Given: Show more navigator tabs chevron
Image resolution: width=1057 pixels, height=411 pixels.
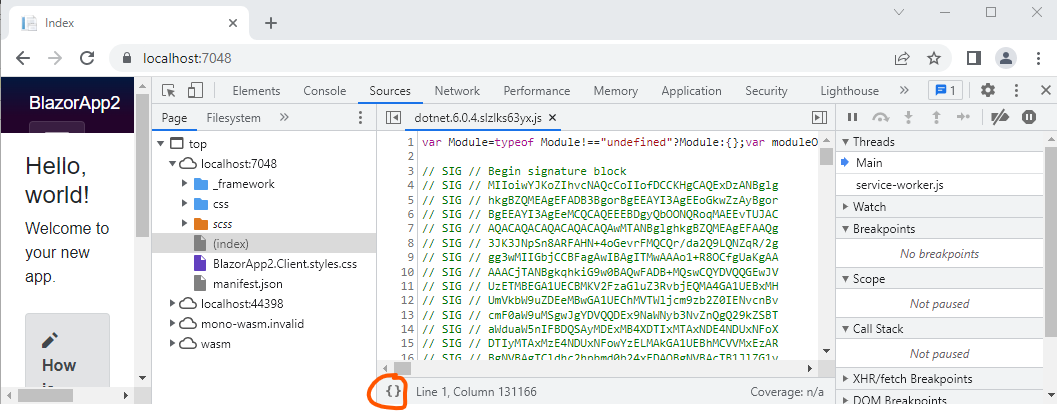Looking at the screenshot, I should [284, 117].
